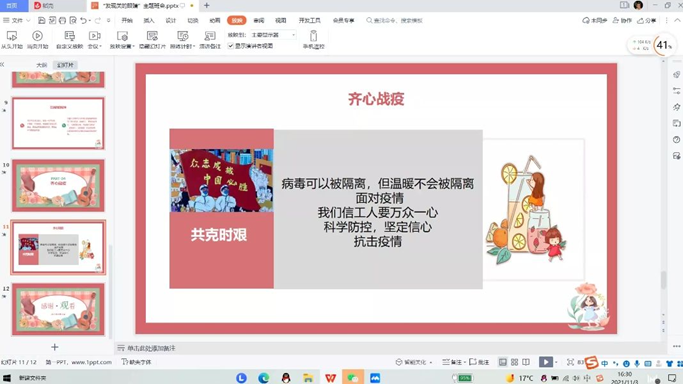Open WeChat from the taskbar
The height and width of the screenshot is (384, 683).
353,377
